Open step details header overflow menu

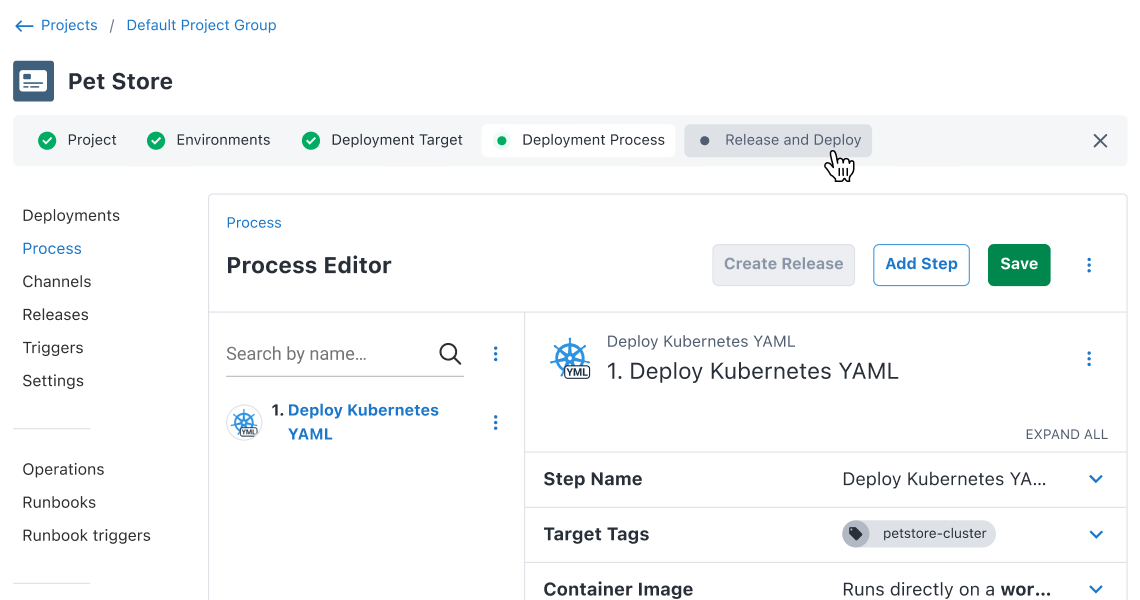(1089, 359)
